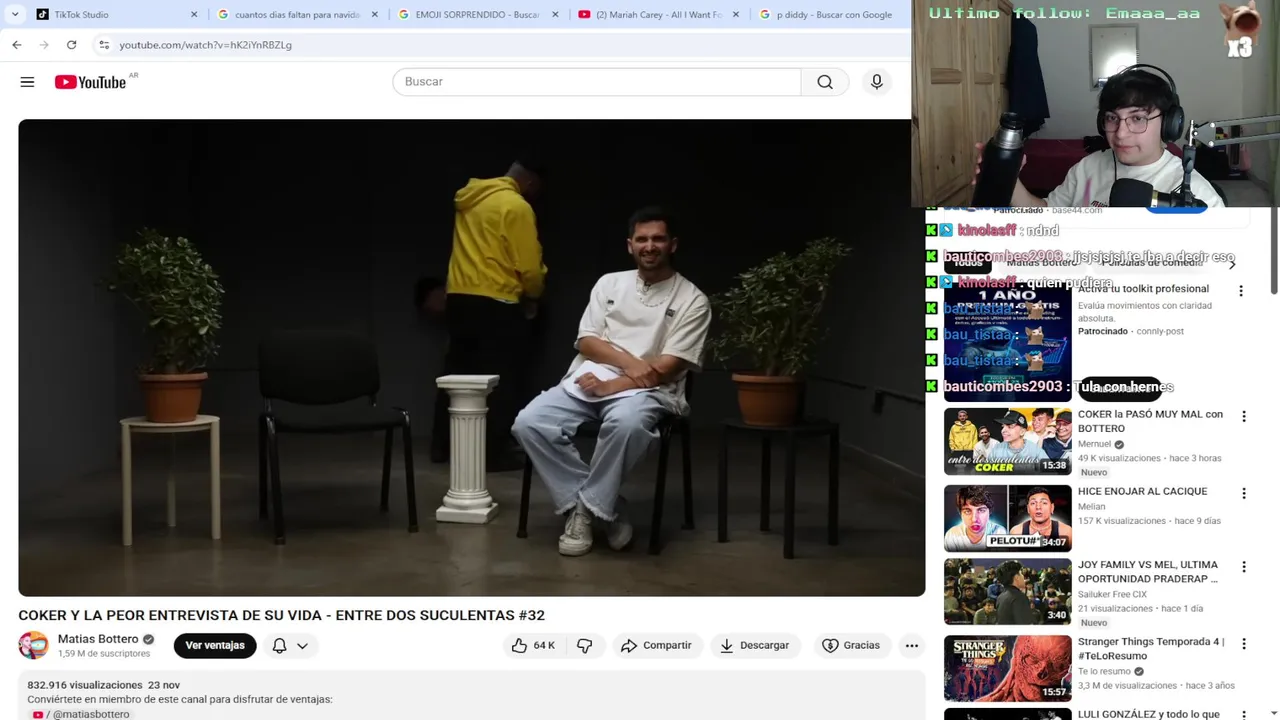Start voice search with the microphone icon
Viewport: 1280px width, 720px height.
877,82
